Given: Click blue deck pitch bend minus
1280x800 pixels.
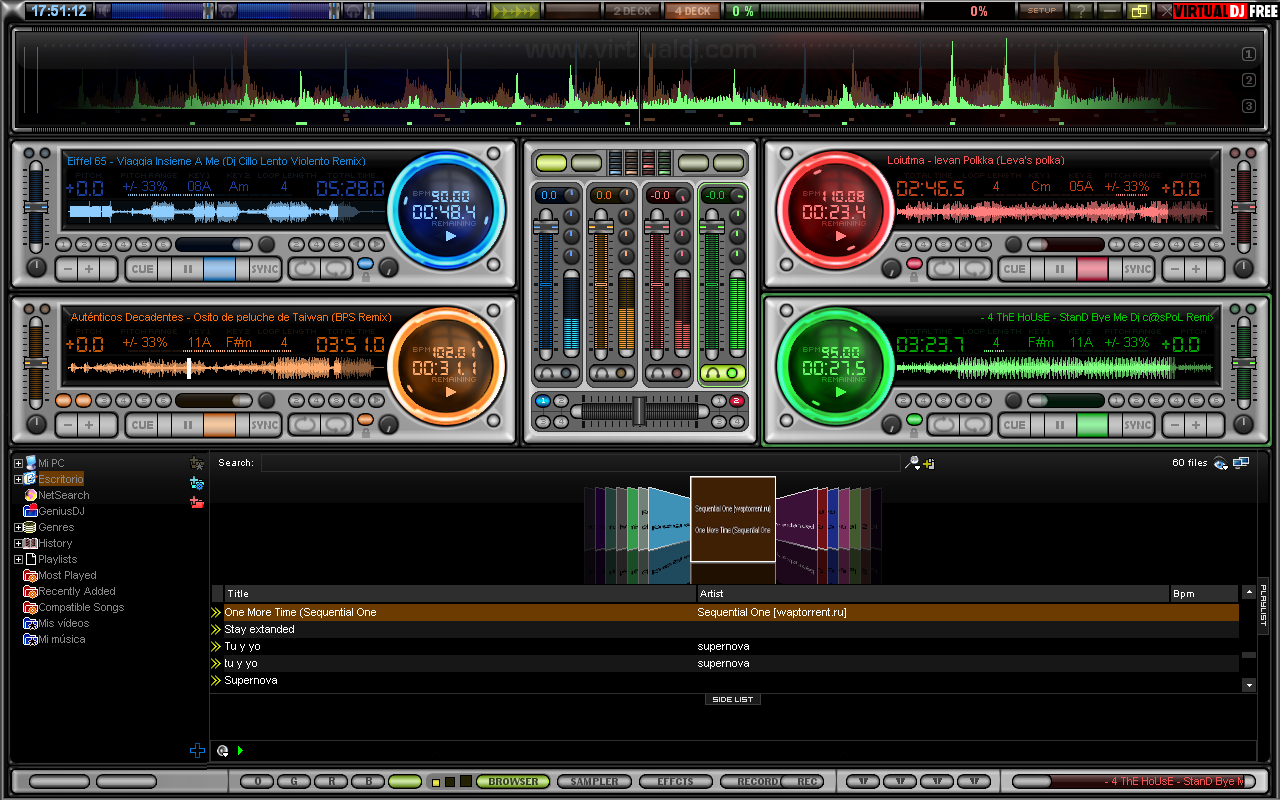Looking at the screenshot, I should (x=68, y=269).
